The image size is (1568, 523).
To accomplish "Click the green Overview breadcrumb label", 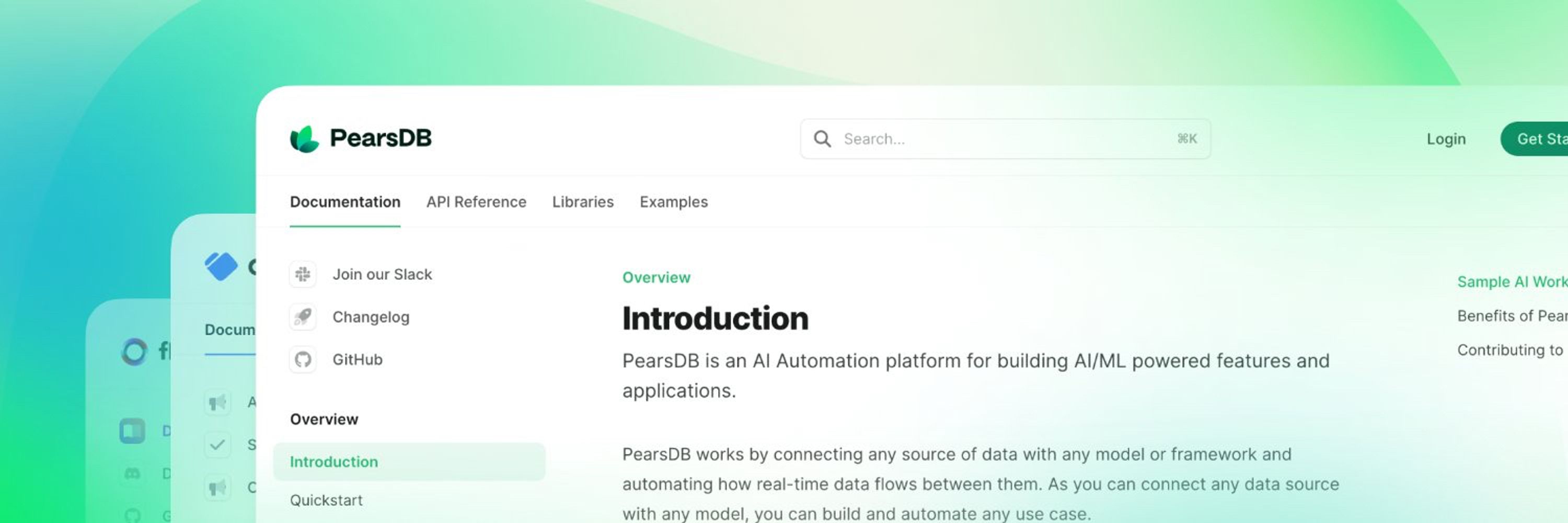I will (656, 278).
